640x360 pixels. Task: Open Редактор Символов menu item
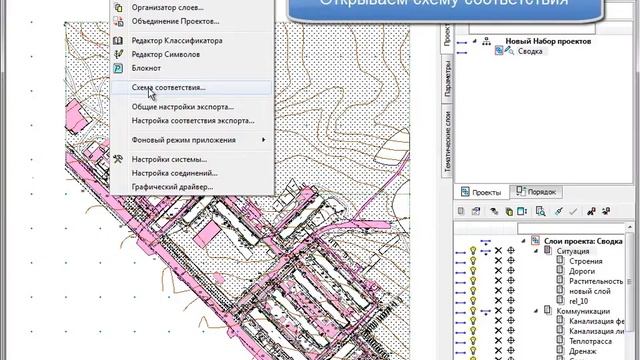click(191, 54)
